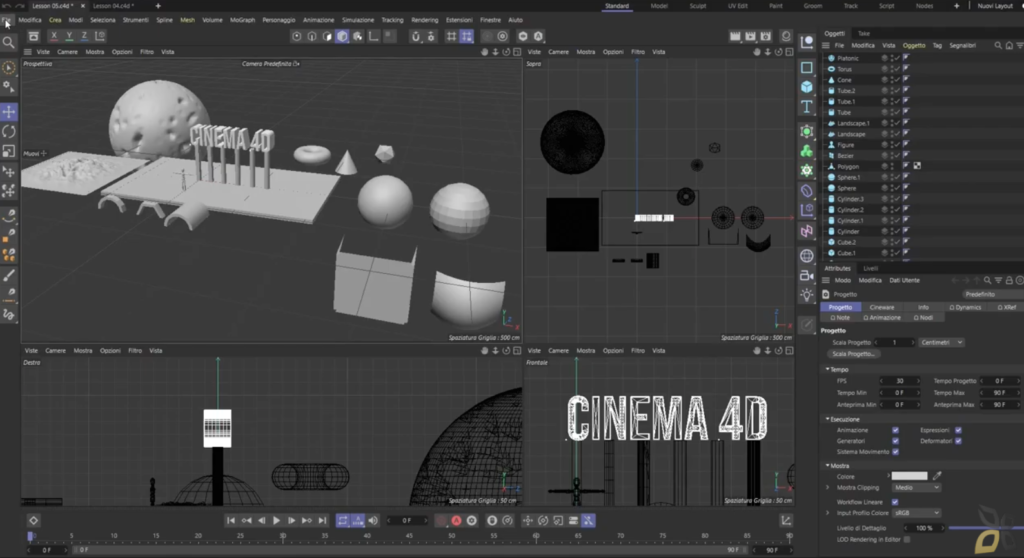
Task: Collapse the Tempo section
Action: point(827,369)
